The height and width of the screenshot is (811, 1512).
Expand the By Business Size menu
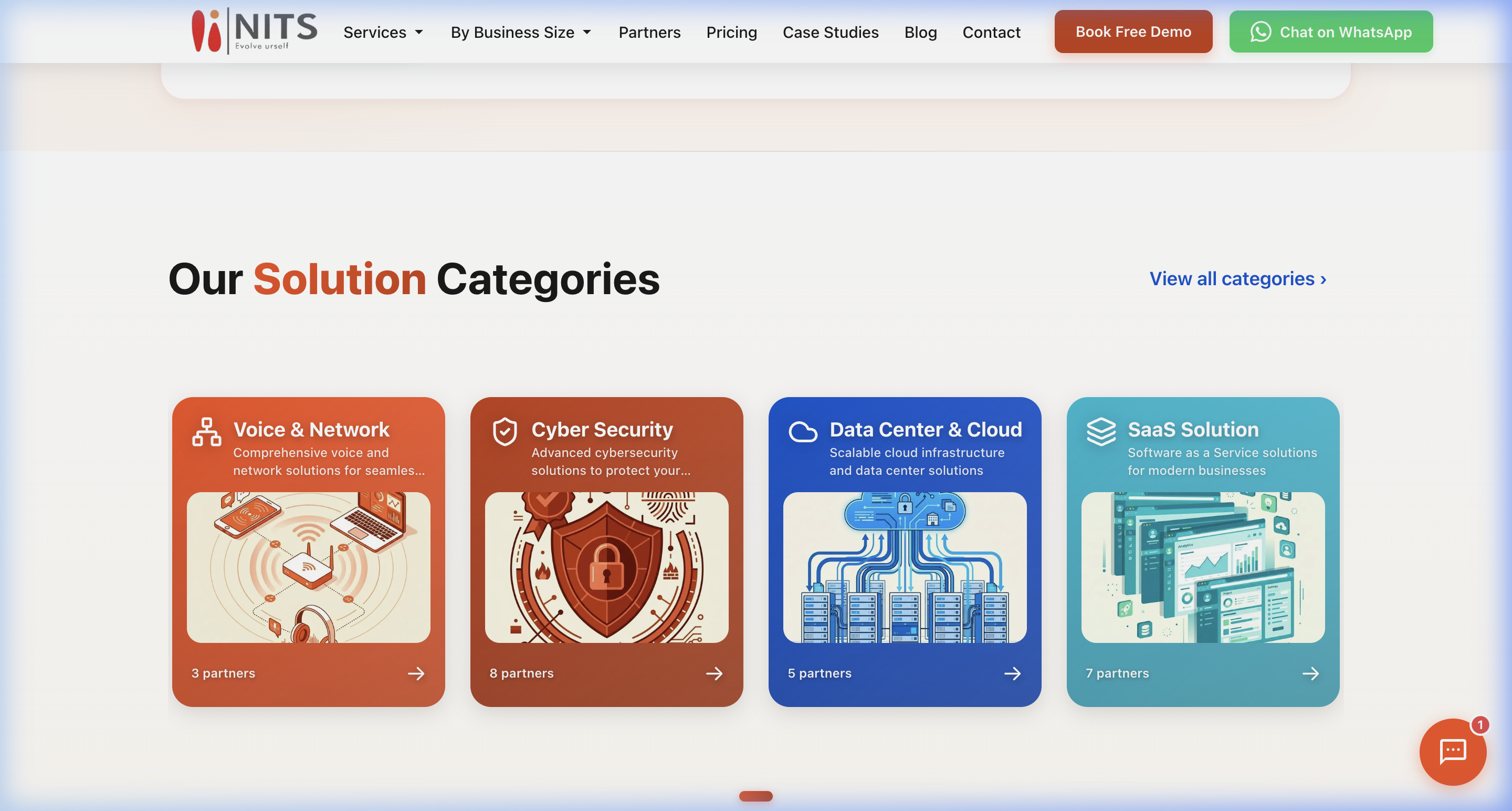521,32
